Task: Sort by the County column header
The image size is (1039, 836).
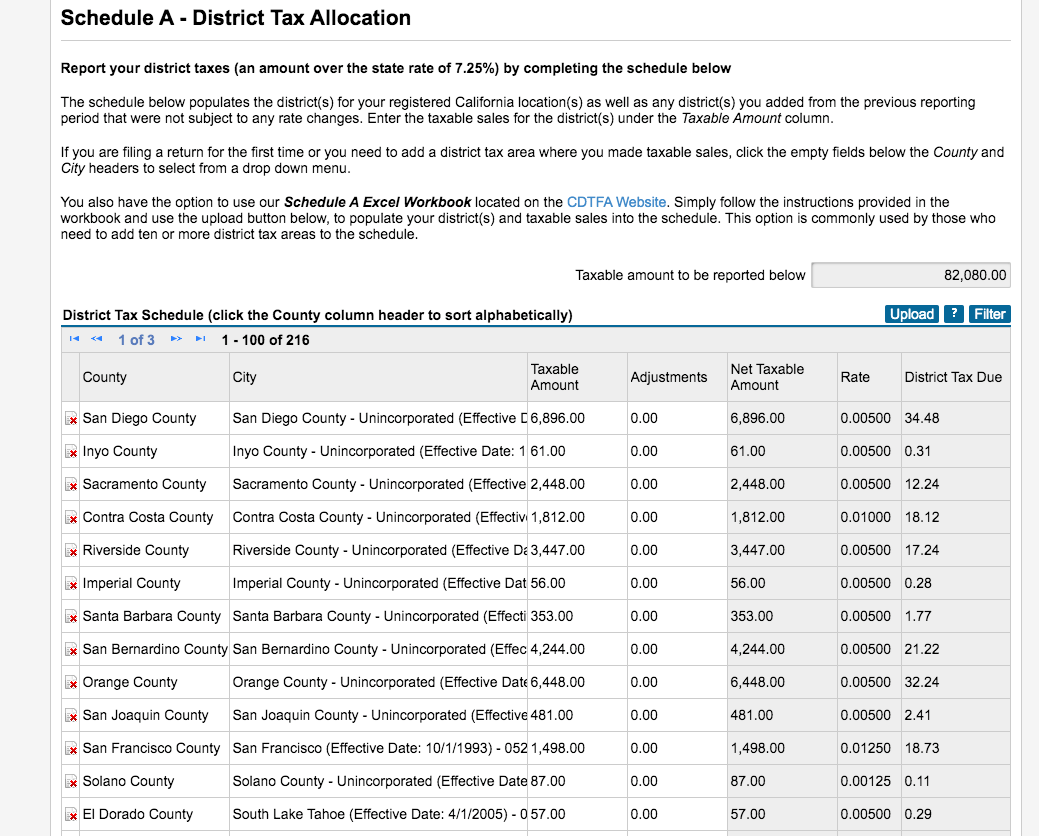Action: [x=104, y=377]
